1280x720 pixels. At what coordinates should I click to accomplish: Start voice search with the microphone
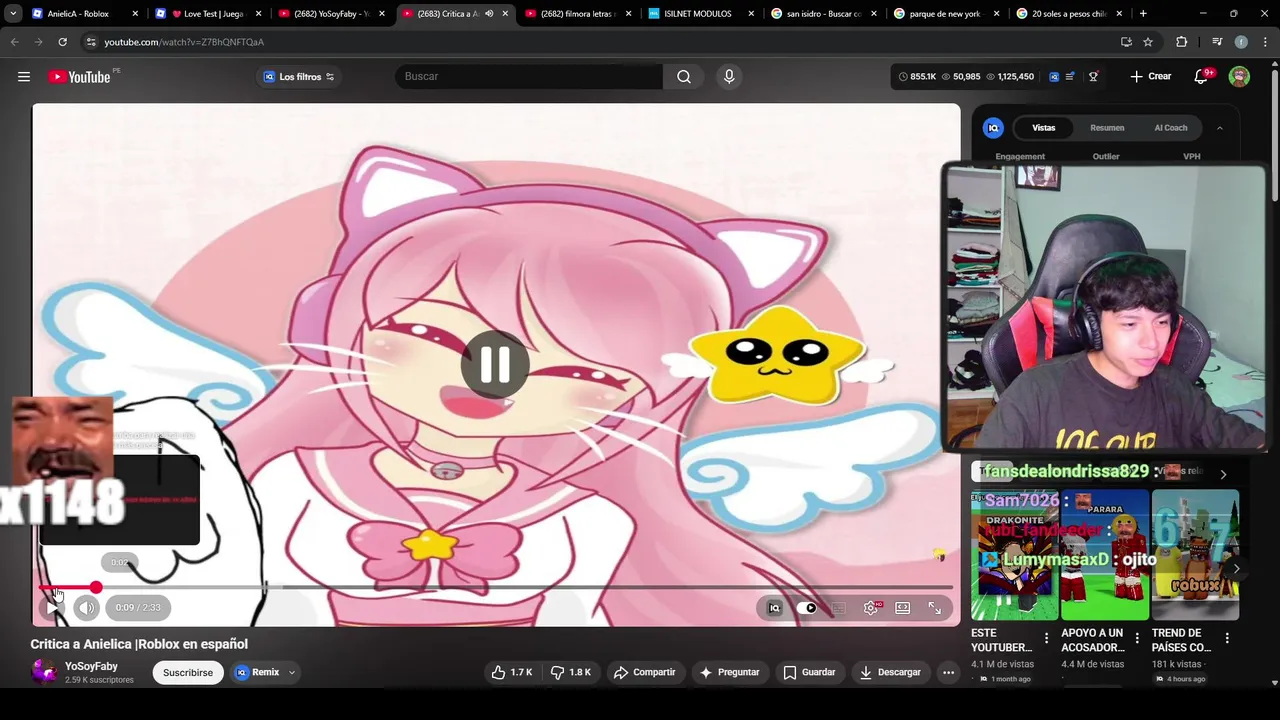[729, 77]
